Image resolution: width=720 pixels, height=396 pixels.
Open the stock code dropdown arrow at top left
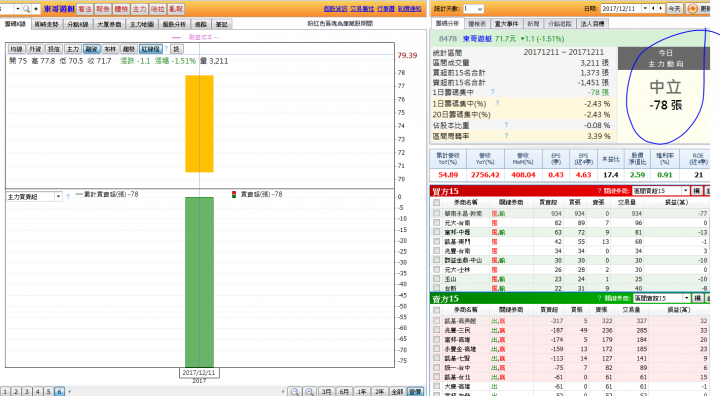pos(17,9)
